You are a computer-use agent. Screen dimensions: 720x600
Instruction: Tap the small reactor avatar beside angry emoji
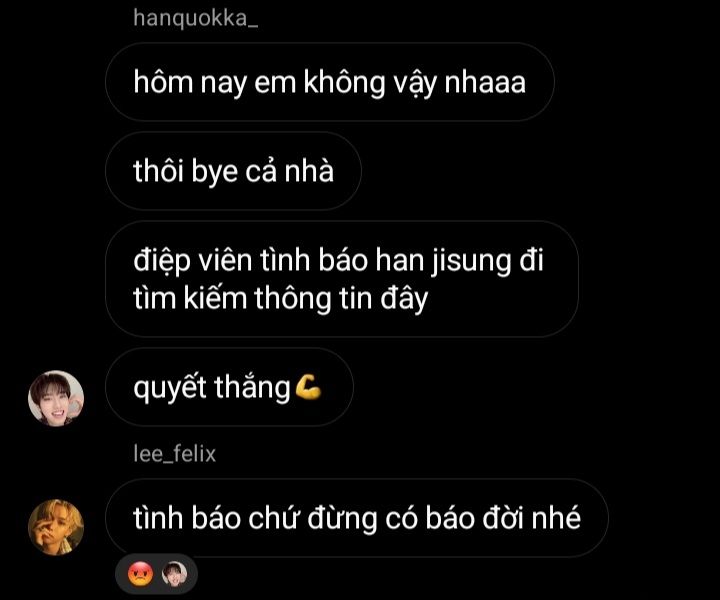[x=175, y=574]
